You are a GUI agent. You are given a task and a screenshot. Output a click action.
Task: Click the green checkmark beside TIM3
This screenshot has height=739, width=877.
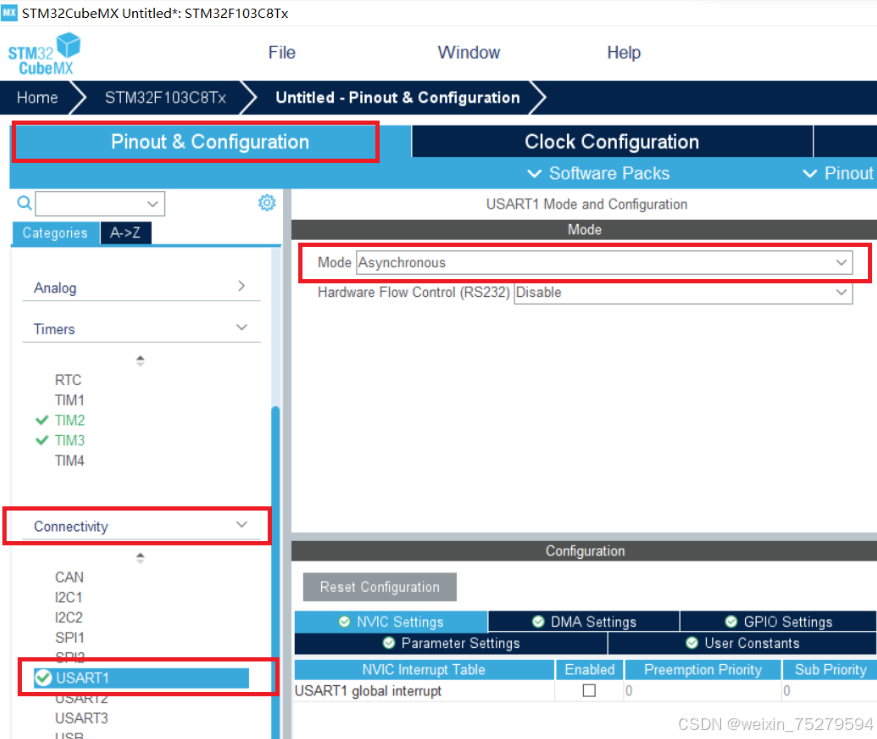(x=42, y=440)
